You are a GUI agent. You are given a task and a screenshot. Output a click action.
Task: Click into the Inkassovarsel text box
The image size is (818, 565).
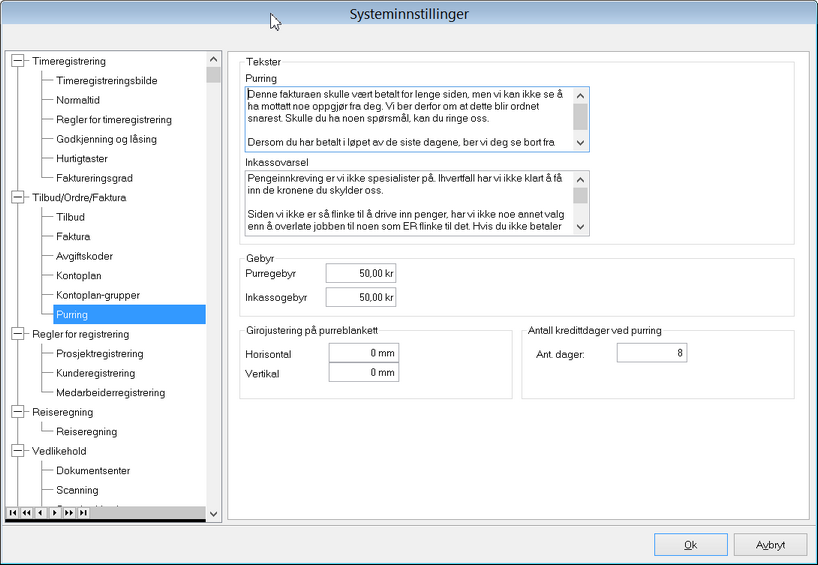pos(408,203)
